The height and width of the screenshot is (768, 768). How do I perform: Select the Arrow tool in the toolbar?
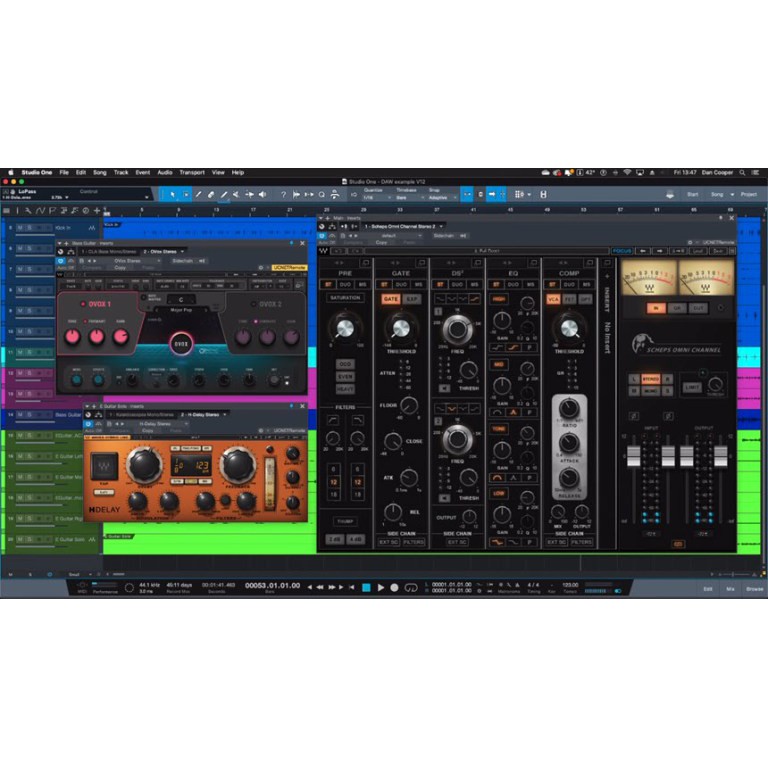pos(172,194)
